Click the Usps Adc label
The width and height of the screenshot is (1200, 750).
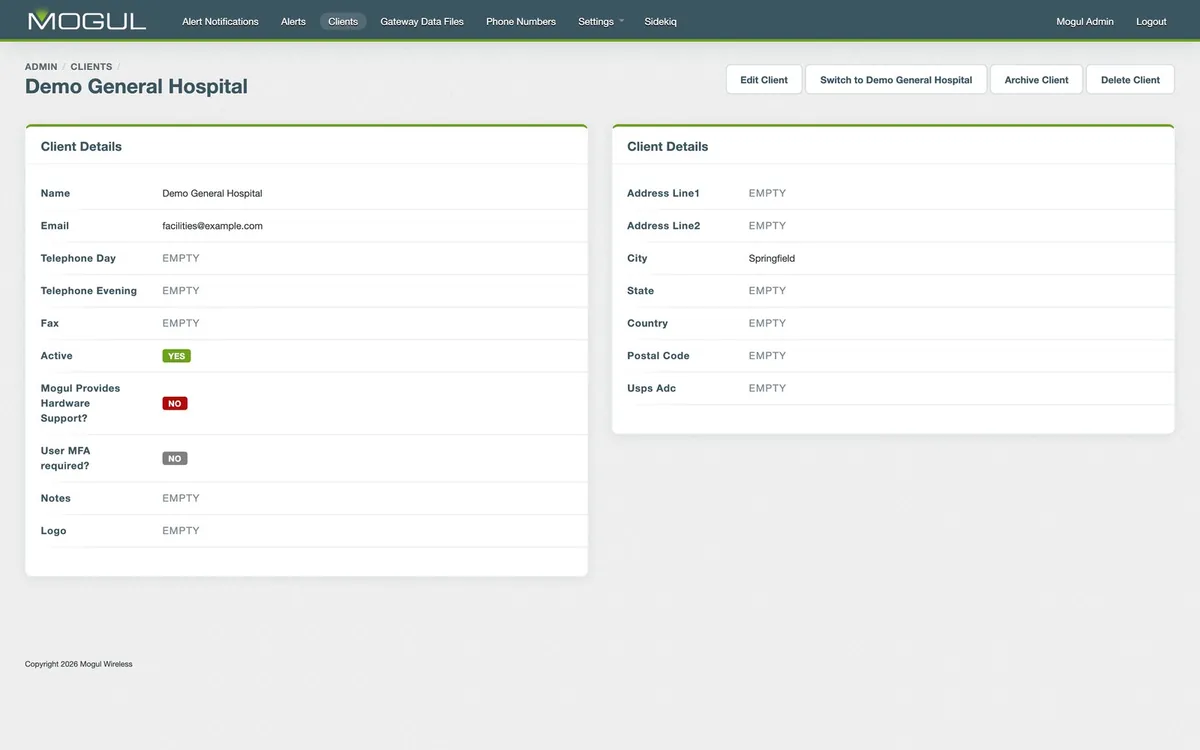(651, 388)
